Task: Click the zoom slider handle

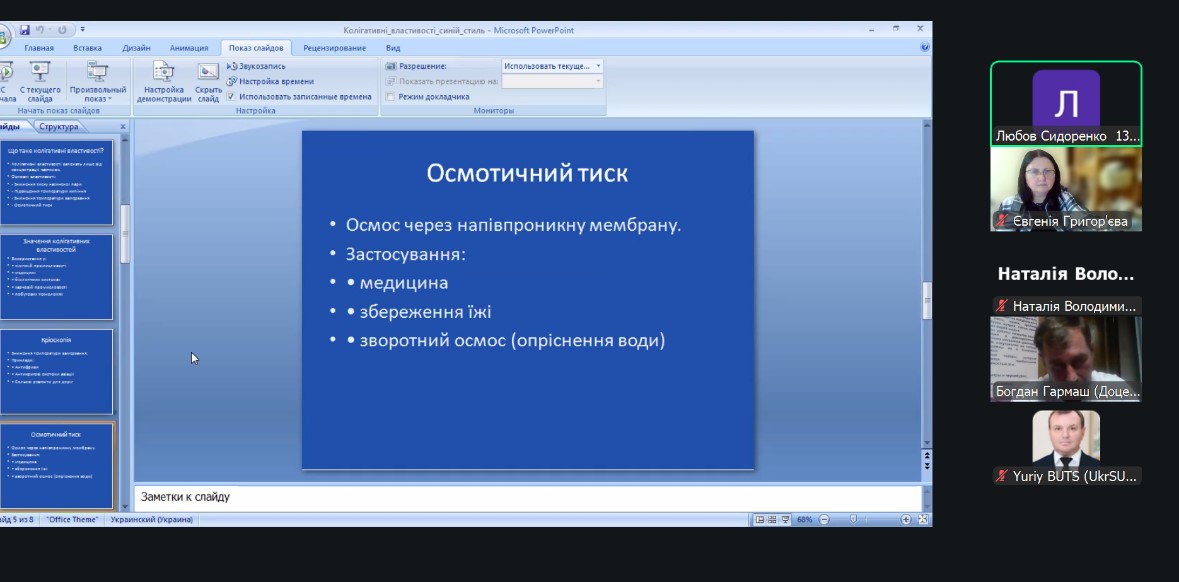Action: 853,520
